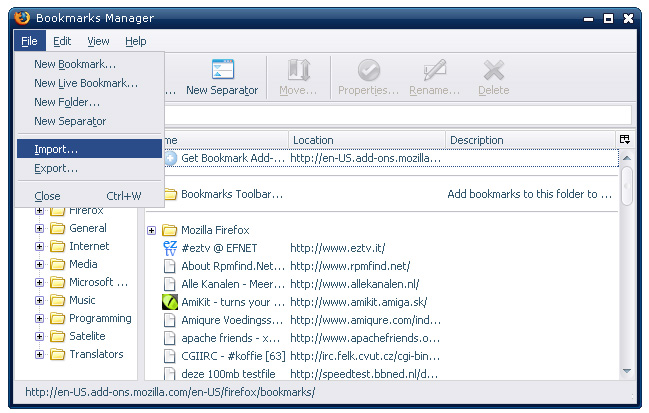Choose New Bookmark from File menu
This screenshot has height=413, width=649.
pyautogui.click(x=89, y=64)
